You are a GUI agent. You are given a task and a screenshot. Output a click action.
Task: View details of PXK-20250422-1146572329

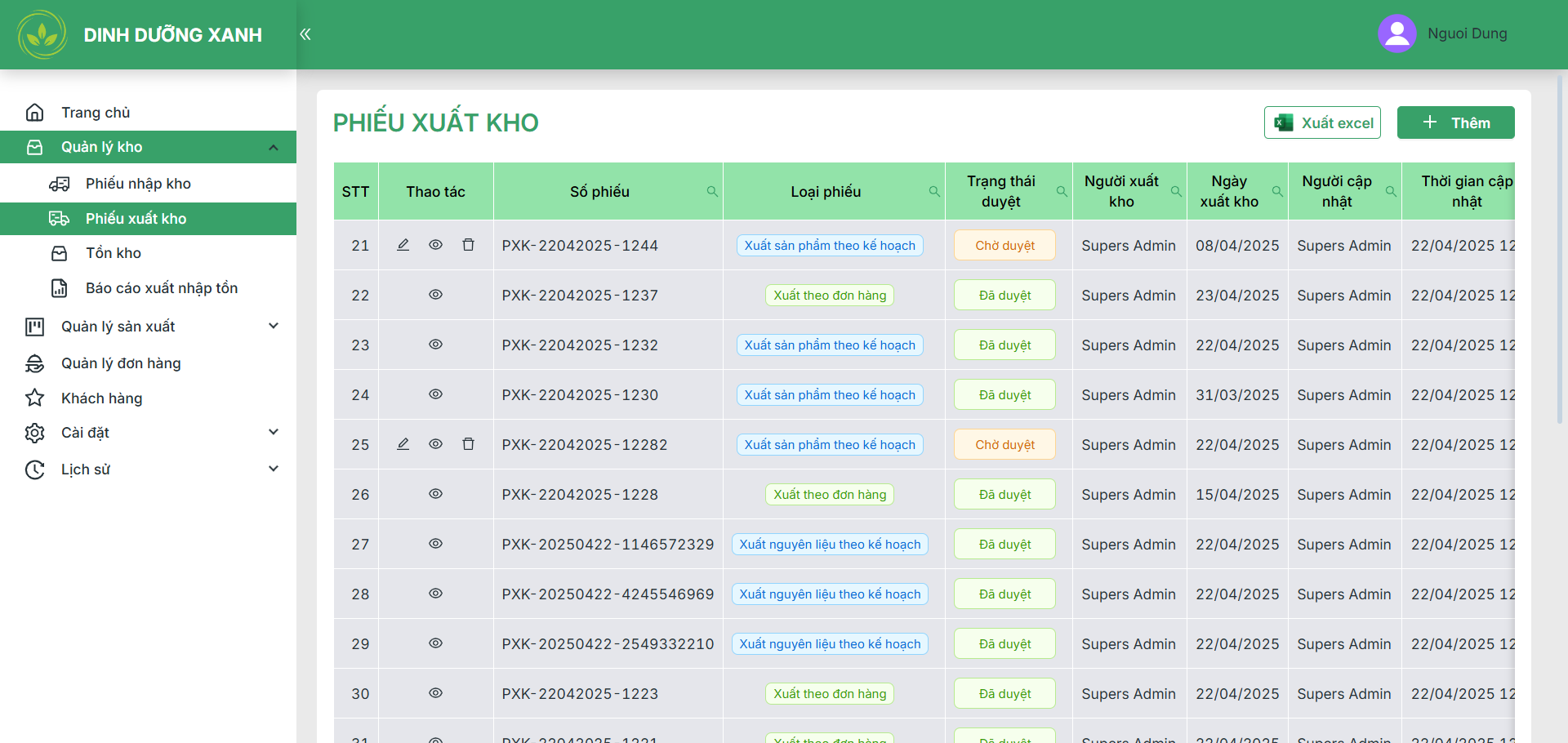coord(435,544)
